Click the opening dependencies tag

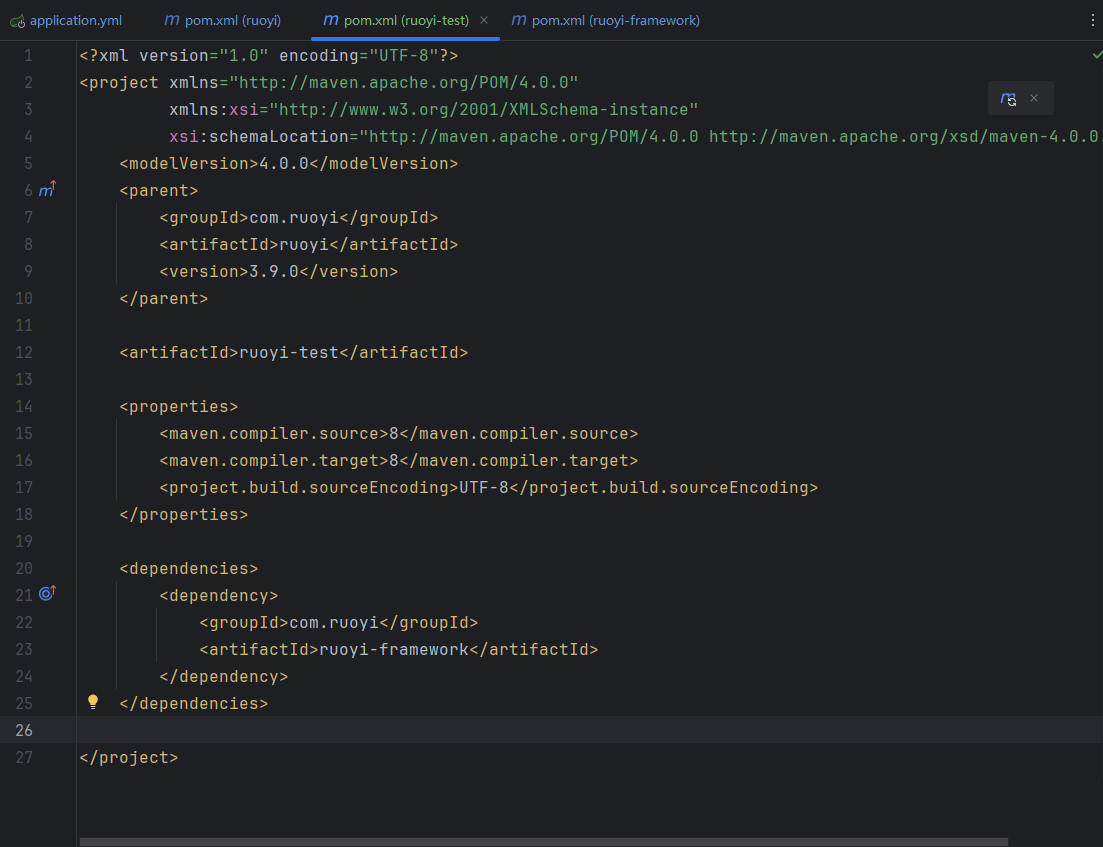189,568
